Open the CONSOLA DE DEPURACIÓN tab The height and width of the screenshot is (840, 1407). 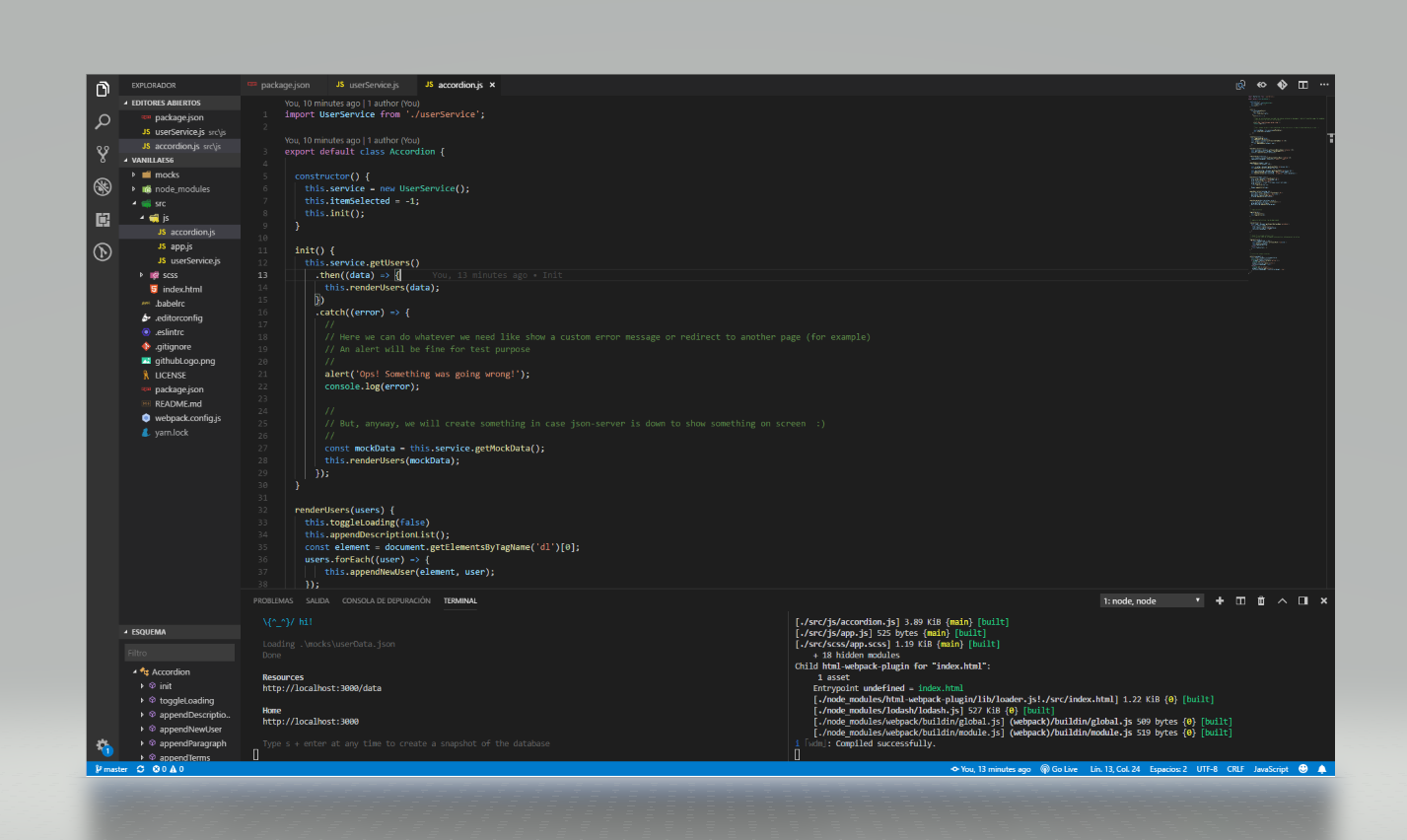coord(387,600)
